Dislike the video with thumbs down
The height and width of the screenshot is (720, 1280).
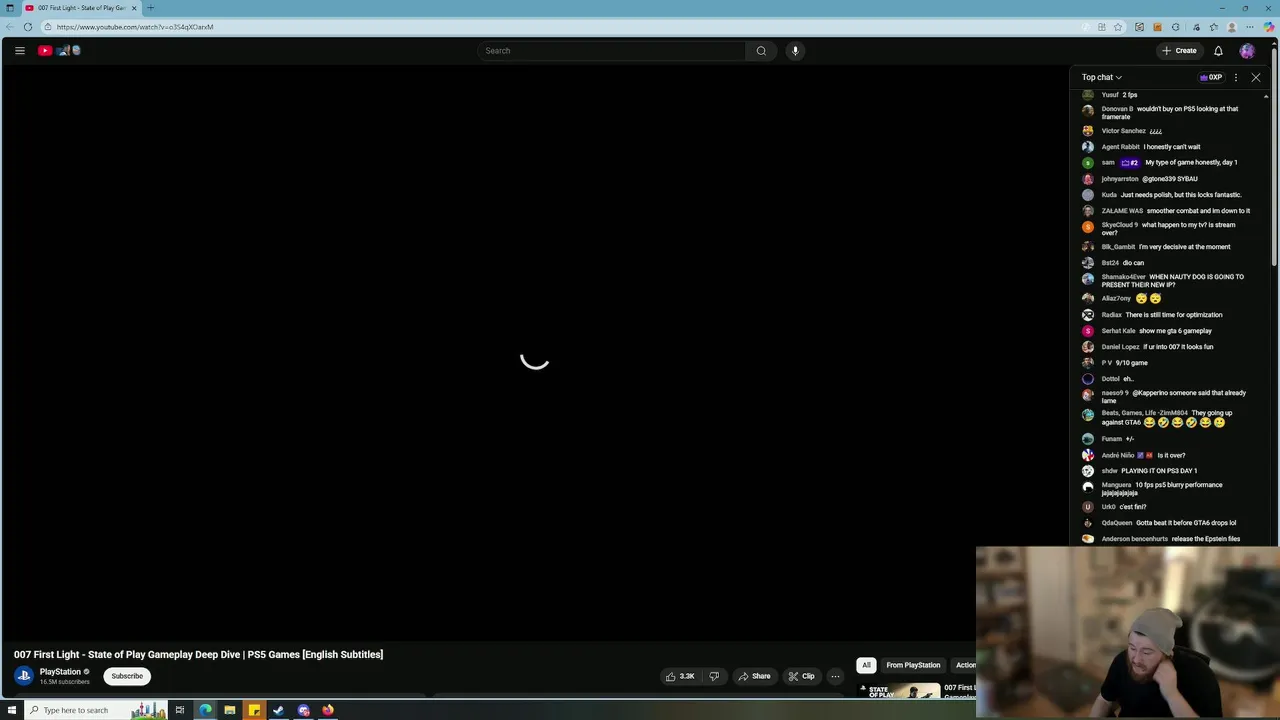714,676
